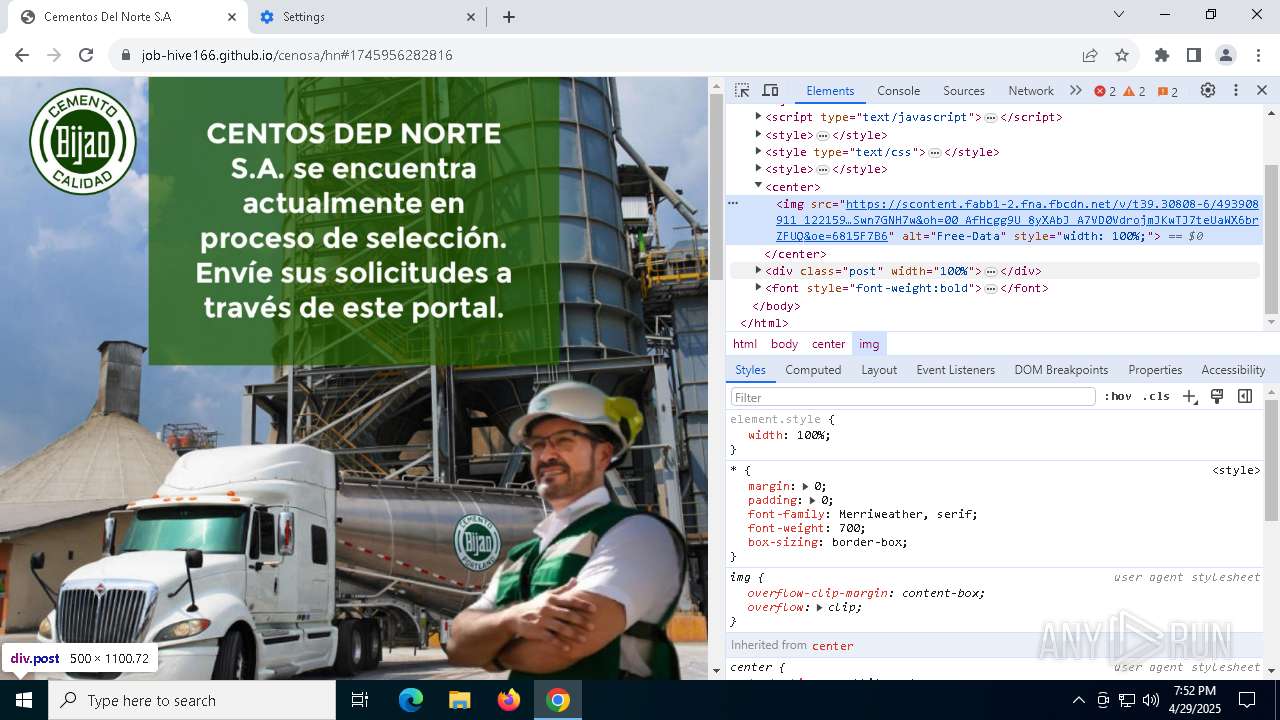Toggle the :hov element state button

tap(1118, 397)
